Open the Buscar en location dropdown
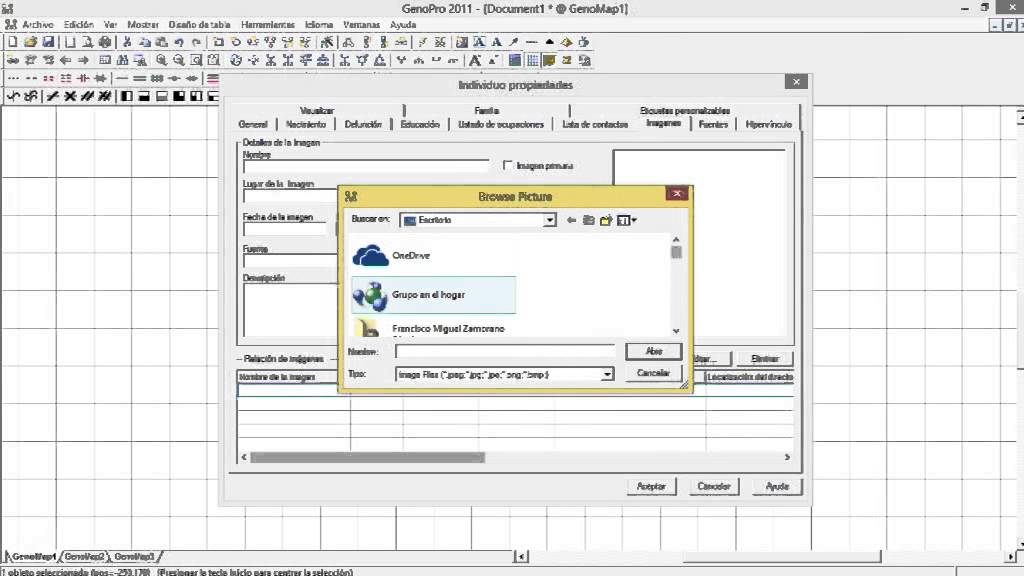Viewport: 1024px width, 576px height. click(x=549, y=220)
